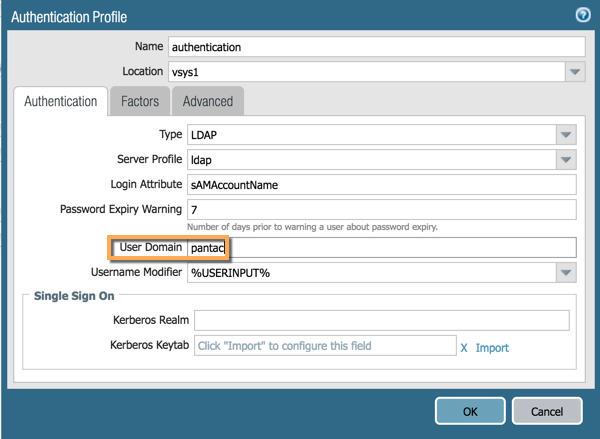Clear Kerberos Keytab with the X icon
The height and width of the screenshot is (439, 600).
(x=464, y=347)
